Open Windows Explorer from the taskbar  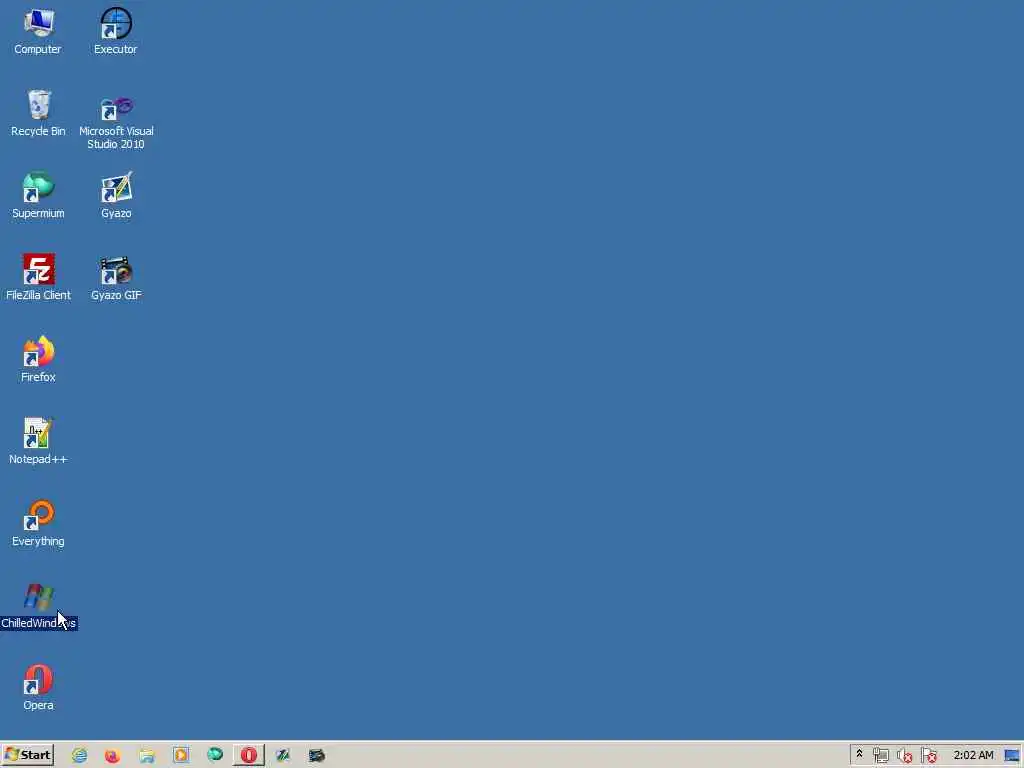147,756
